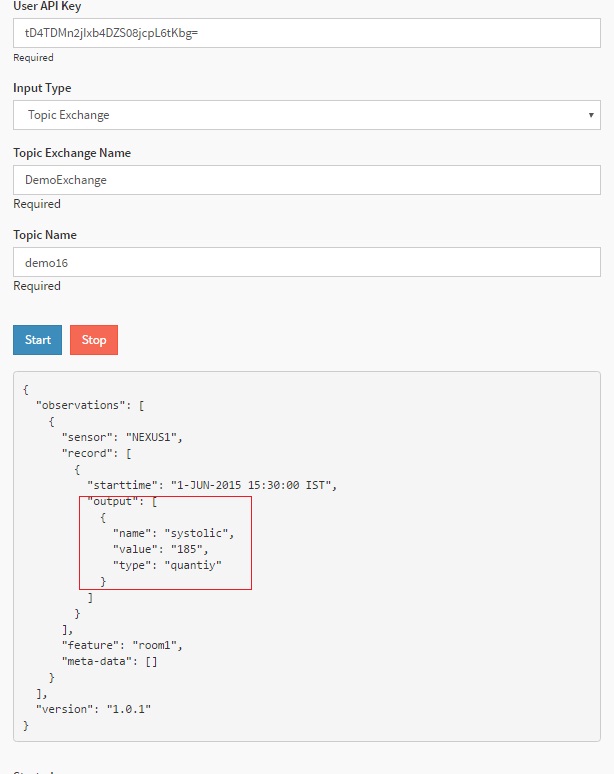The image size is (614, 774).
Task: Click the User API Key label
Action: tap(47, 6)
